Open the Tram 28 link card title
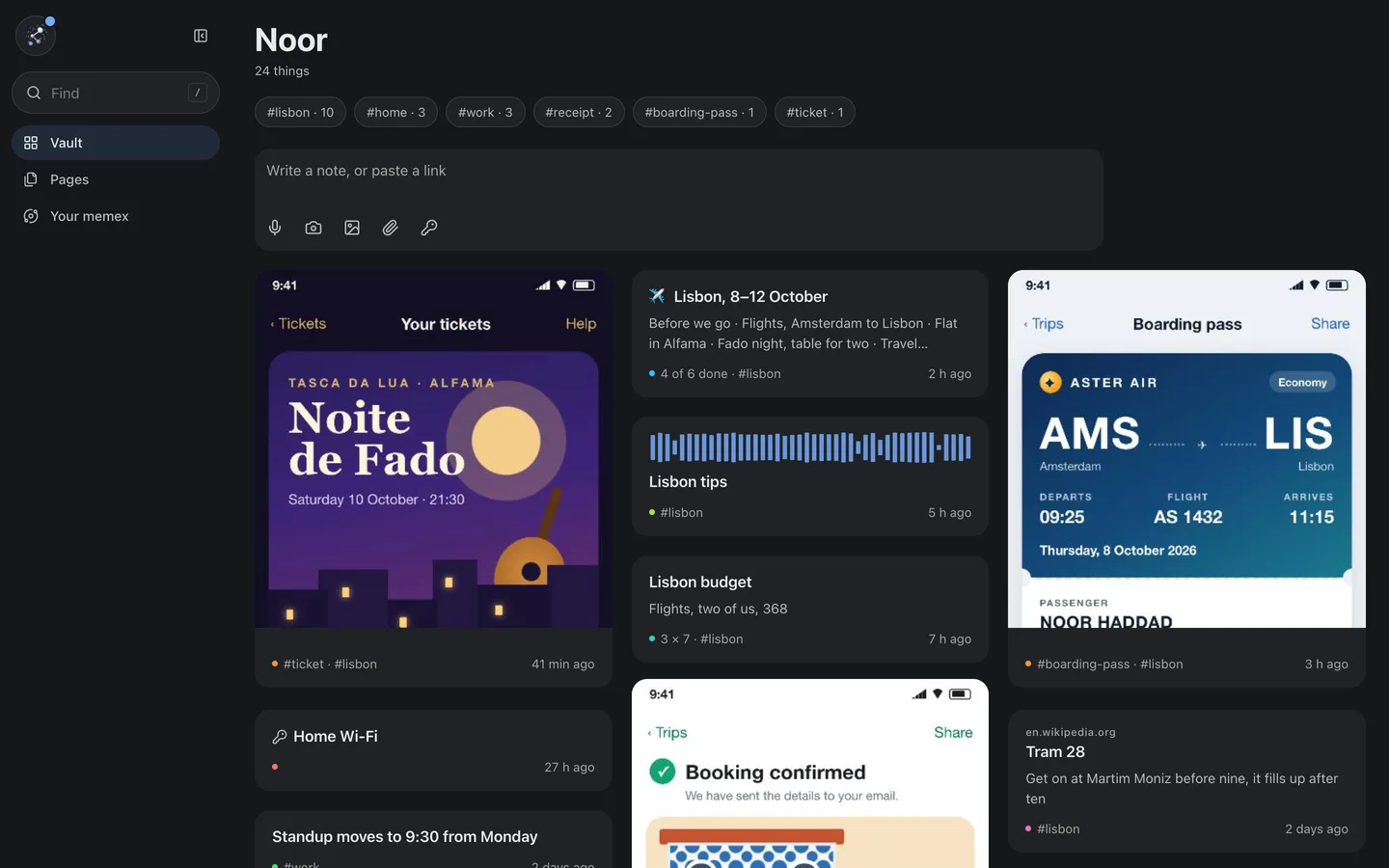The image size is (1389, 868). click(1055, 752)
